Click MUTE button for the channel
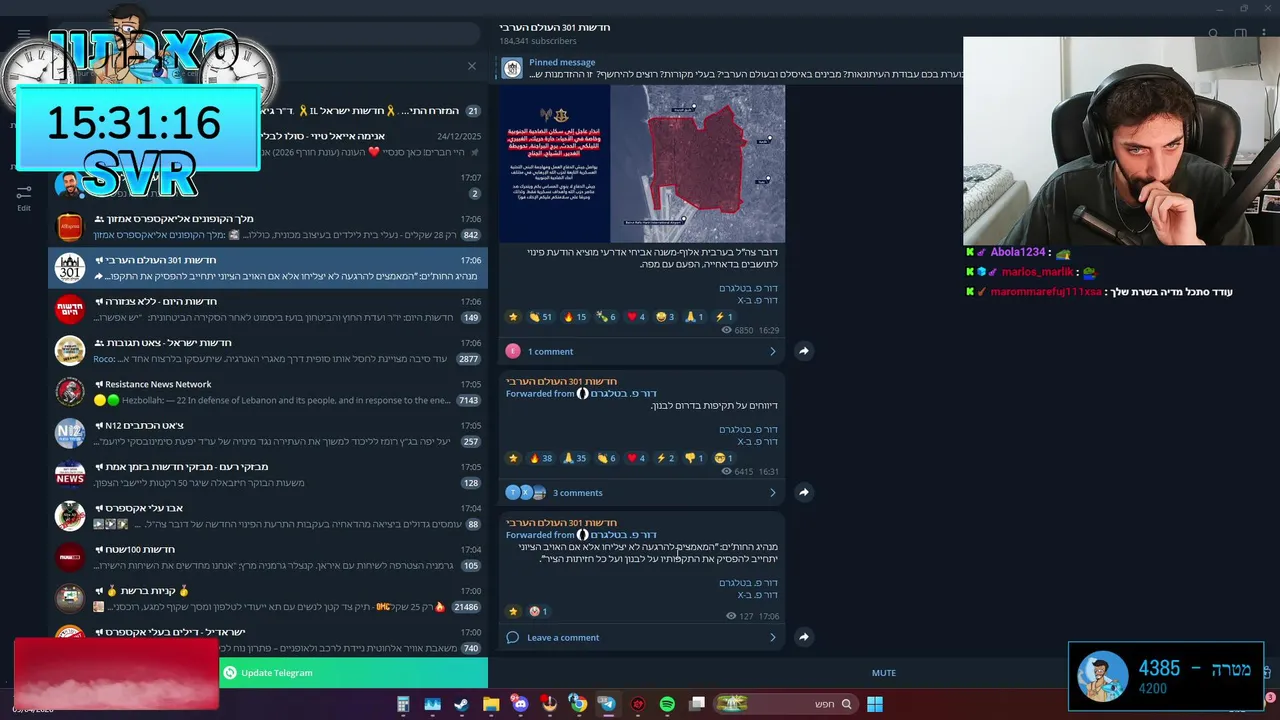 click(x=884, y=673)
